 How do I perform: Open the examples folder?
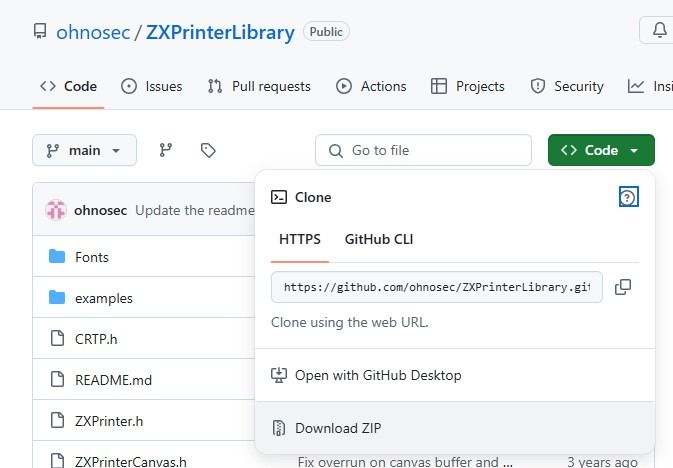tap(104, 298)
